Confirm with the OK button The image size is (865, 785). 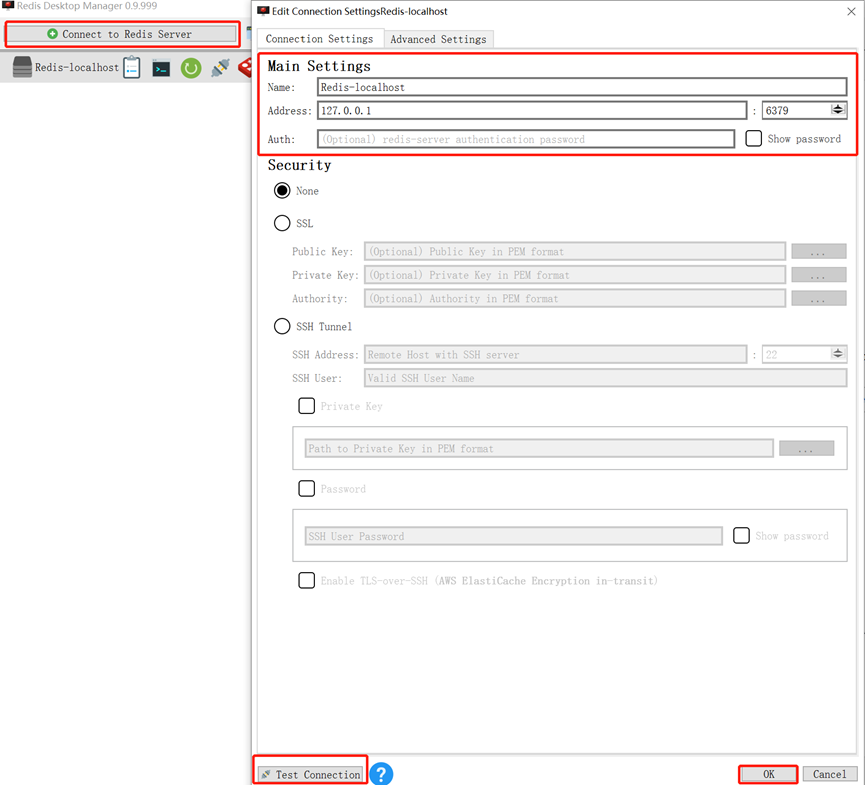pos(768,774)
